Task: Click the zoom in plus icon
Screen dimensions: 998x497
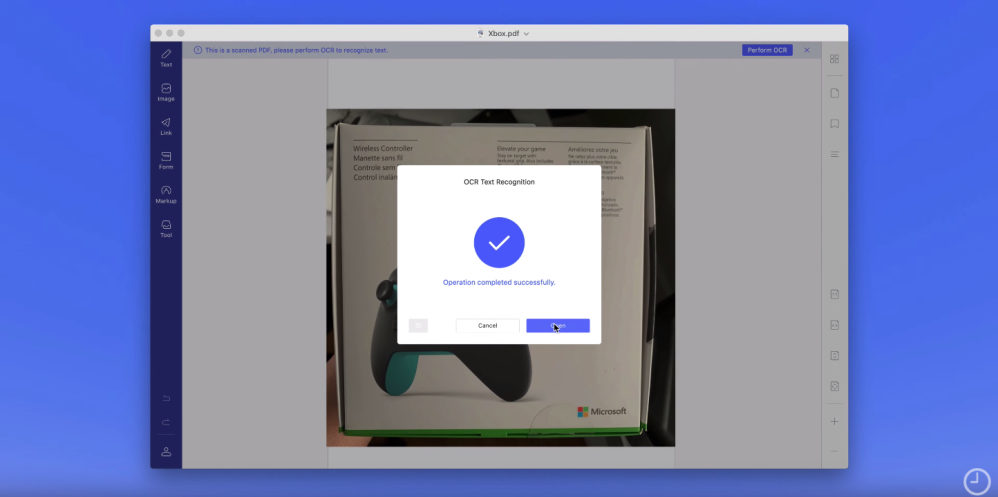Action: 834,421
